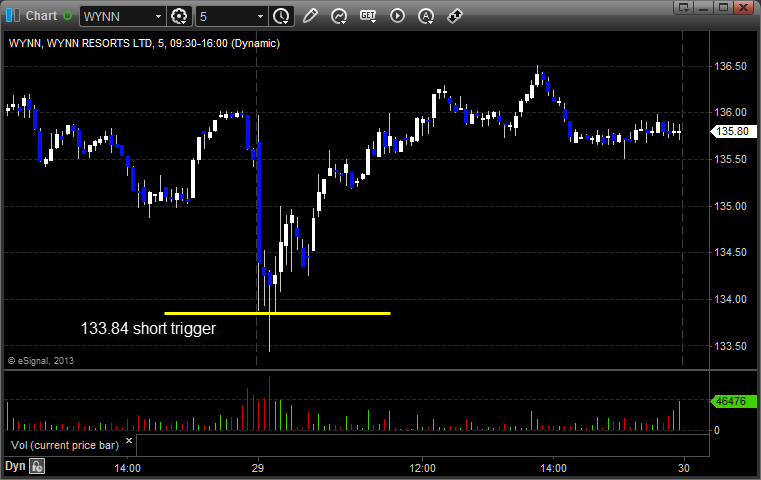761x480 pixels.
Task: Select the pencil drawing tools icon
Action: (x=310, y=16)
